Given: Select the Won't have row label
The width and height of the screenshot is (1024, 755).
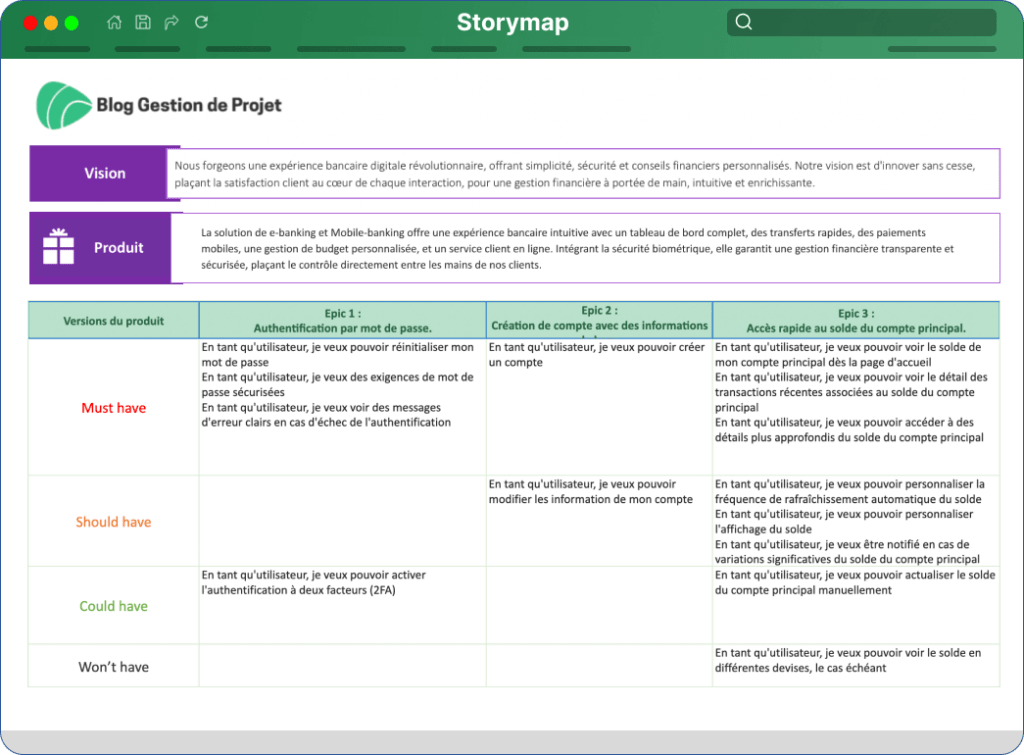Looking at the screenshot, I should pyautogui.click(x=114, y=667).
